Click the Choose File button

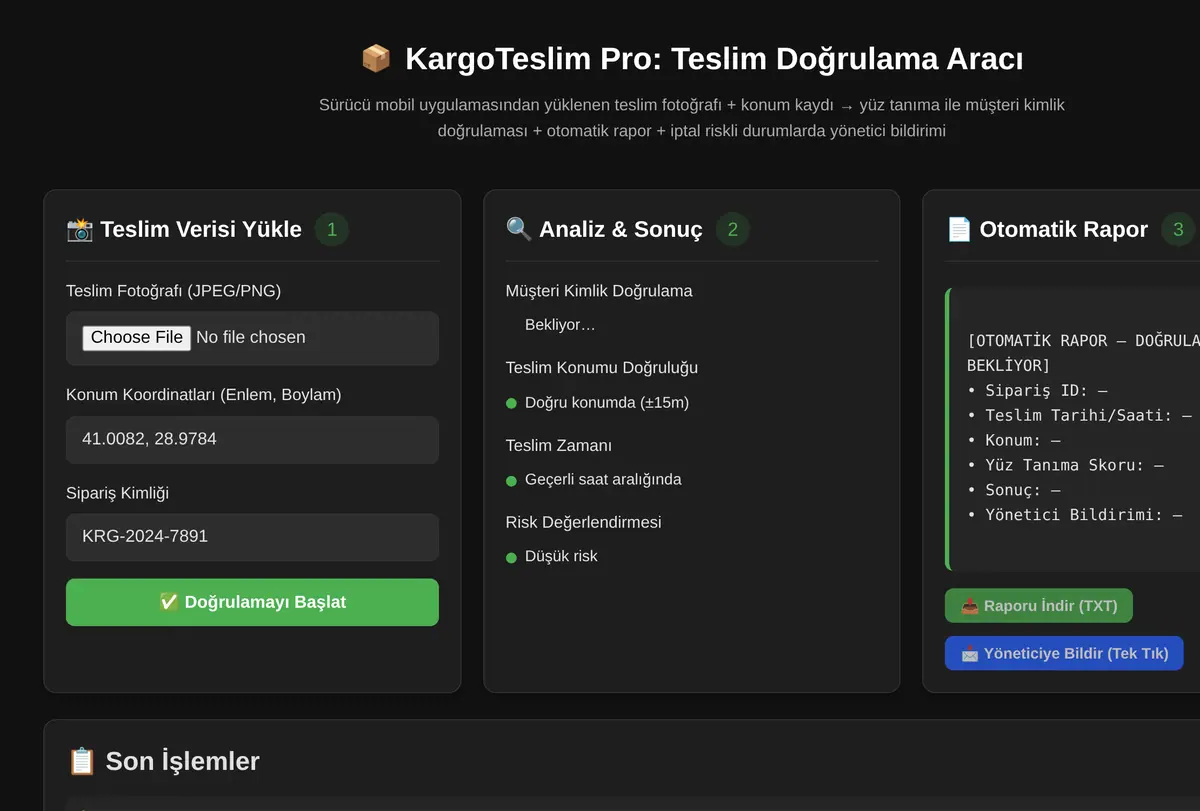(x=136, y=338)
